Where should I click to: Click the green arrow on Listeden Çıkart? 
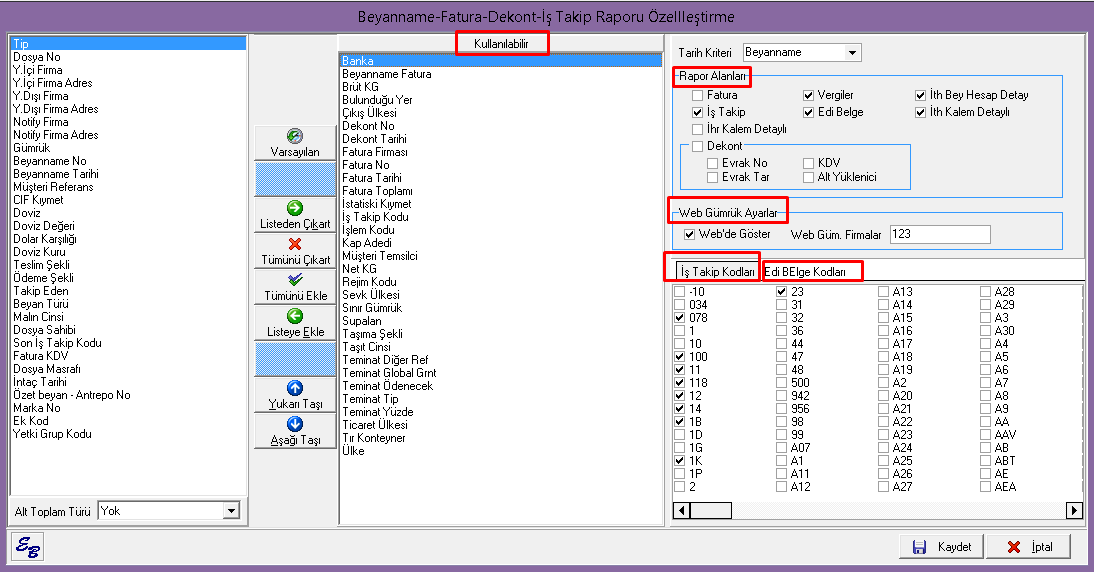[x=295, y=208]
